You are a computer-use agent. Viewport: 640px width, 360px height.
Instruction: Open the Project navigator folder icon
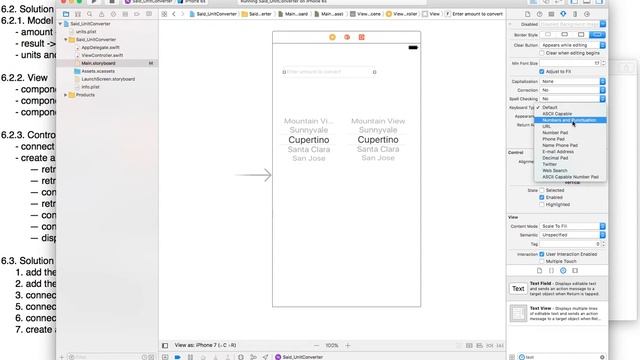[x=66, y=14]
